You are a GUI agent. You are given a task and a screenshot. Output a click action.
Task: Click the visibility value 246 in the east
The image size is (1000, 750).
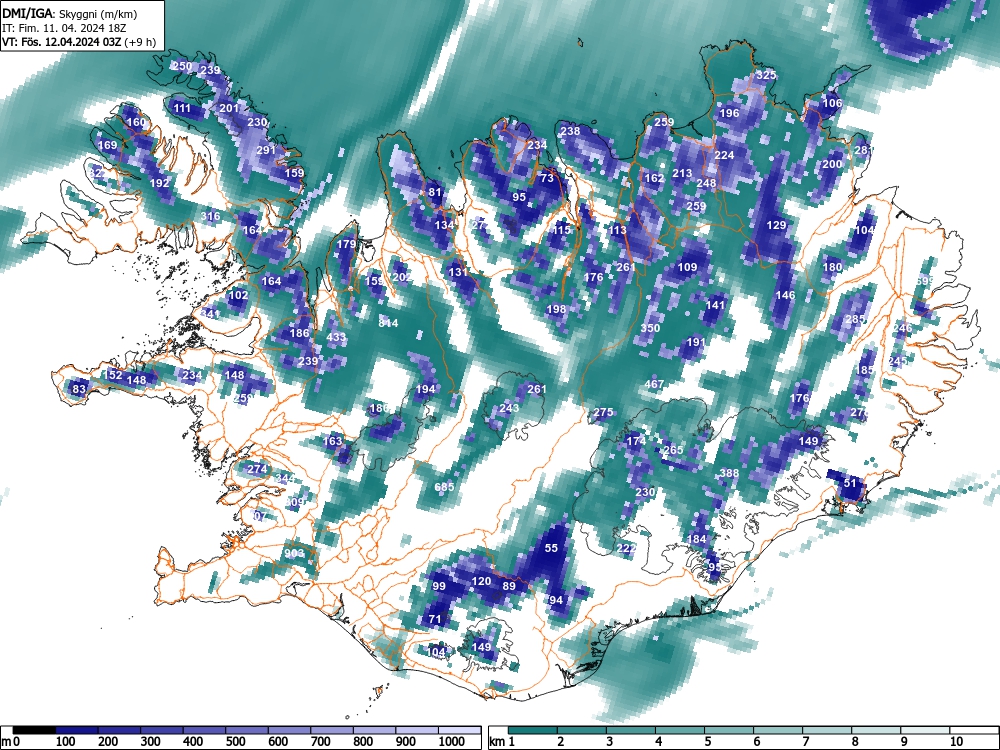(x=902, y=328)
